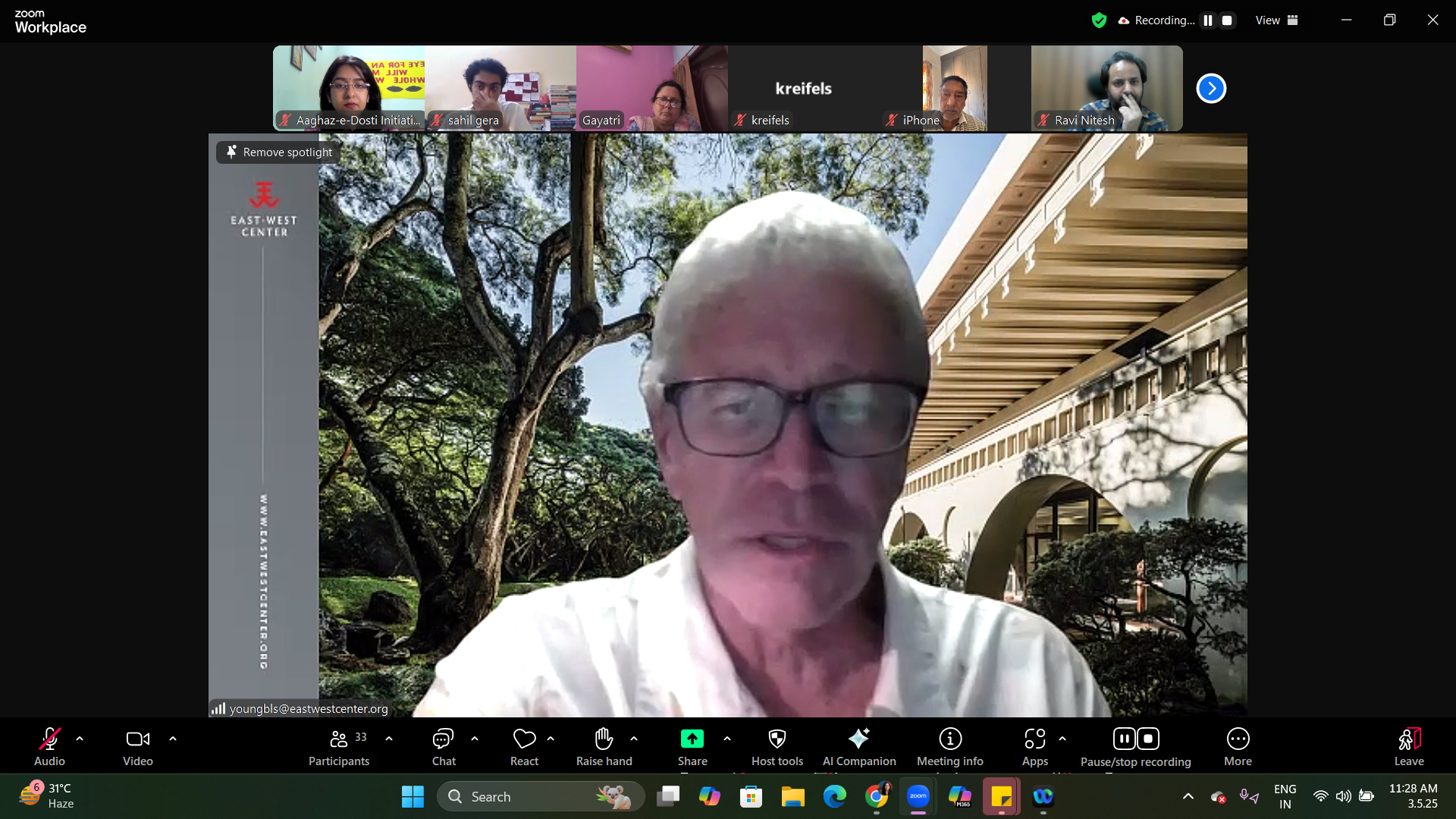Screen dimensions: 1456x819
Task: Open Meeting info icon
Action: click(x=949, y=739)
